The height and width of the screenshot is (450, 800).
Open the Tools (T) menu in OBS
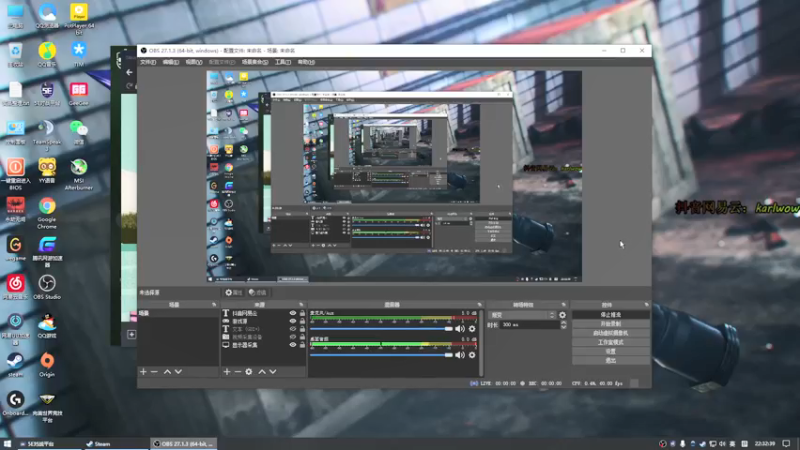[283, 62]
